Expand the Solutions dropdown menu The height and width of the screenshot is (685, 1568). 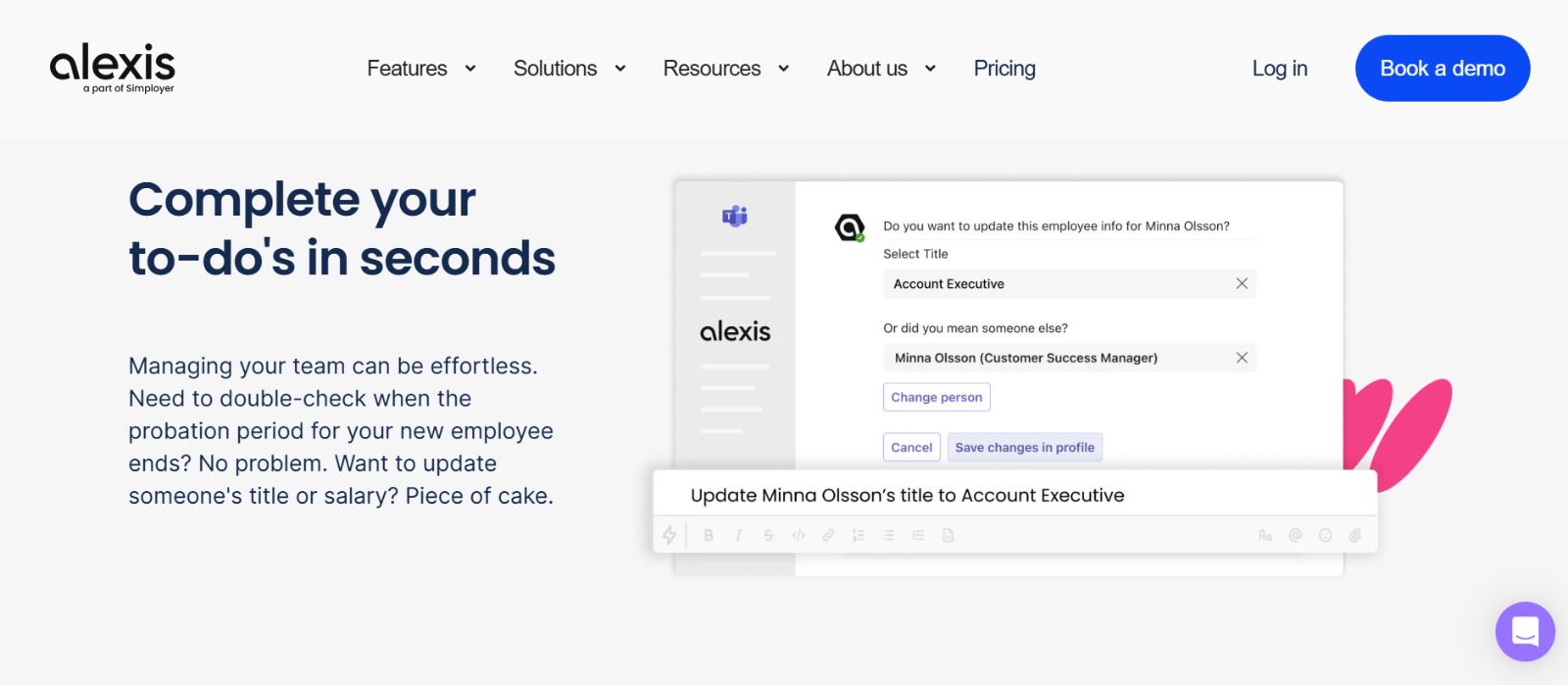pyautogui.click(x=569, y=69)
